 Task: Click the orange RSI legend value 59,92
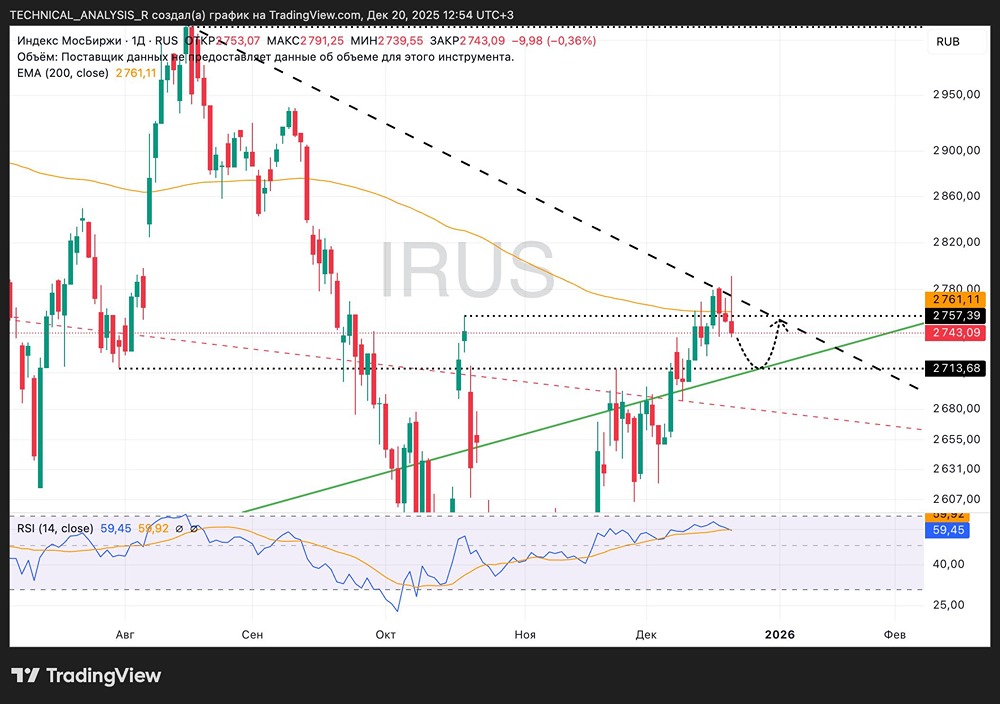pyautogui.click(x=153, y=528)
